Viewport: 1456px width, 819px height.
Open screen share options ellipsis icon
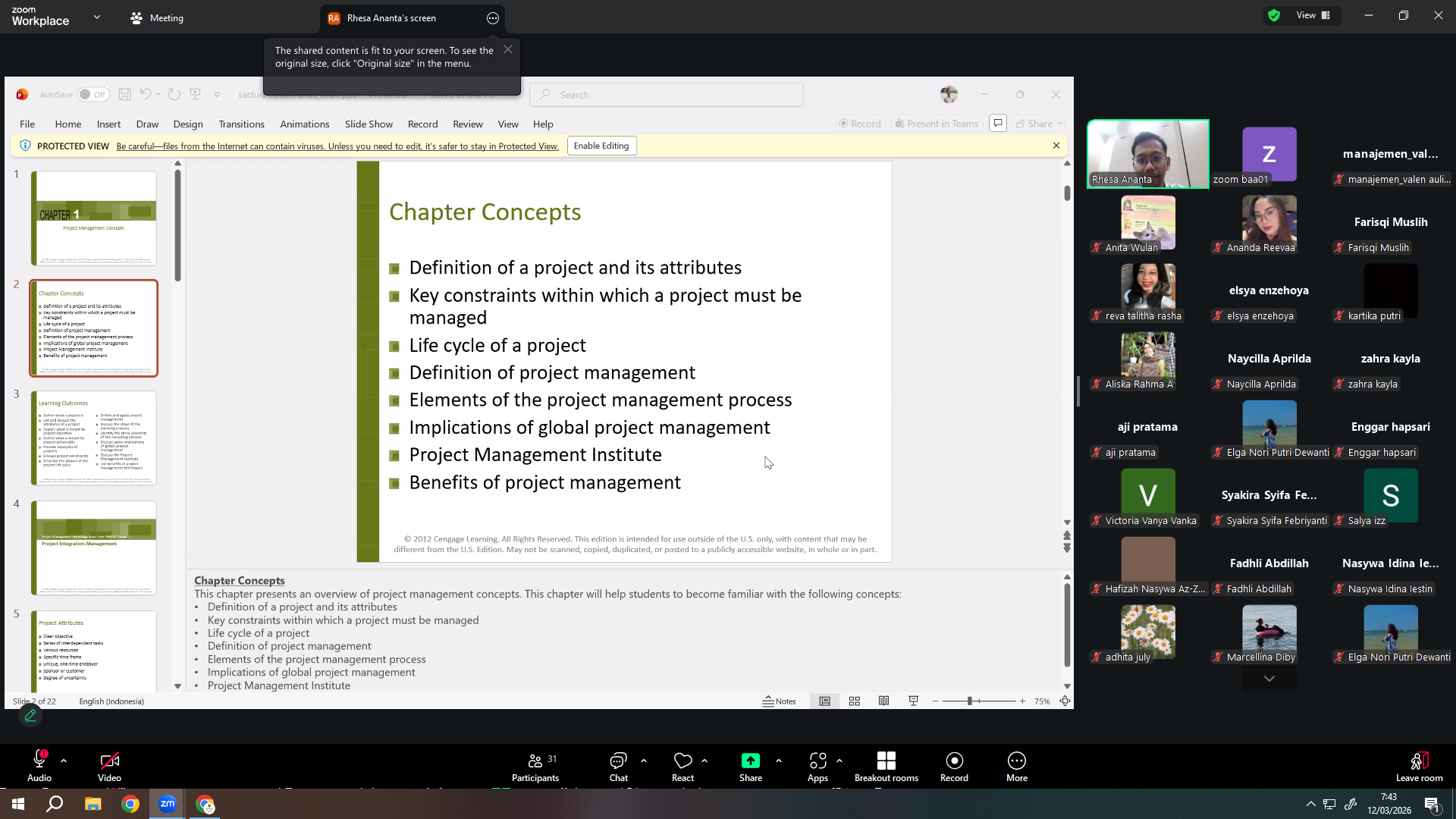click(493, 18)
